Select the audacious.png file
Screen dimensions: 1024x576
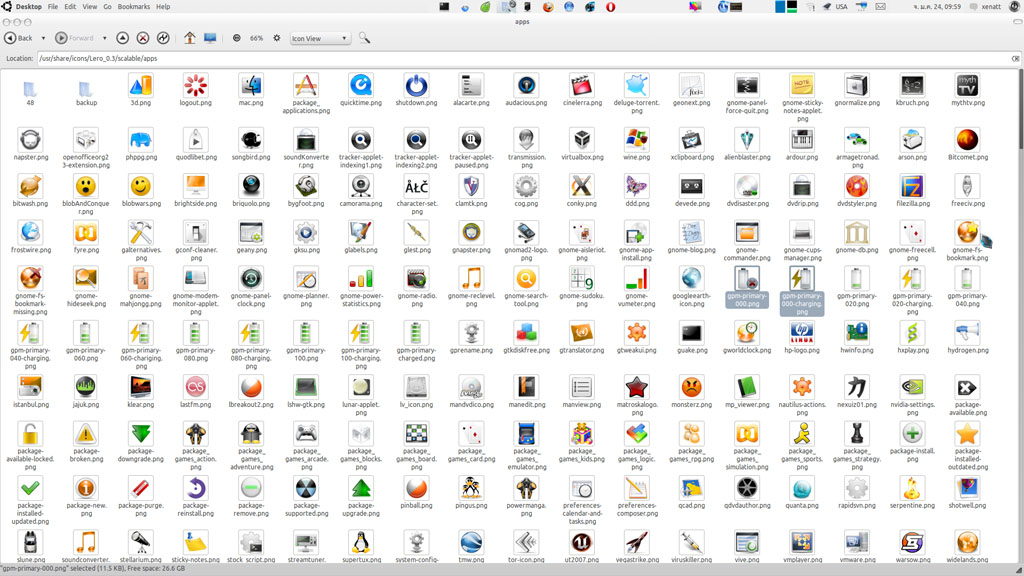click(x=526, y=90)
